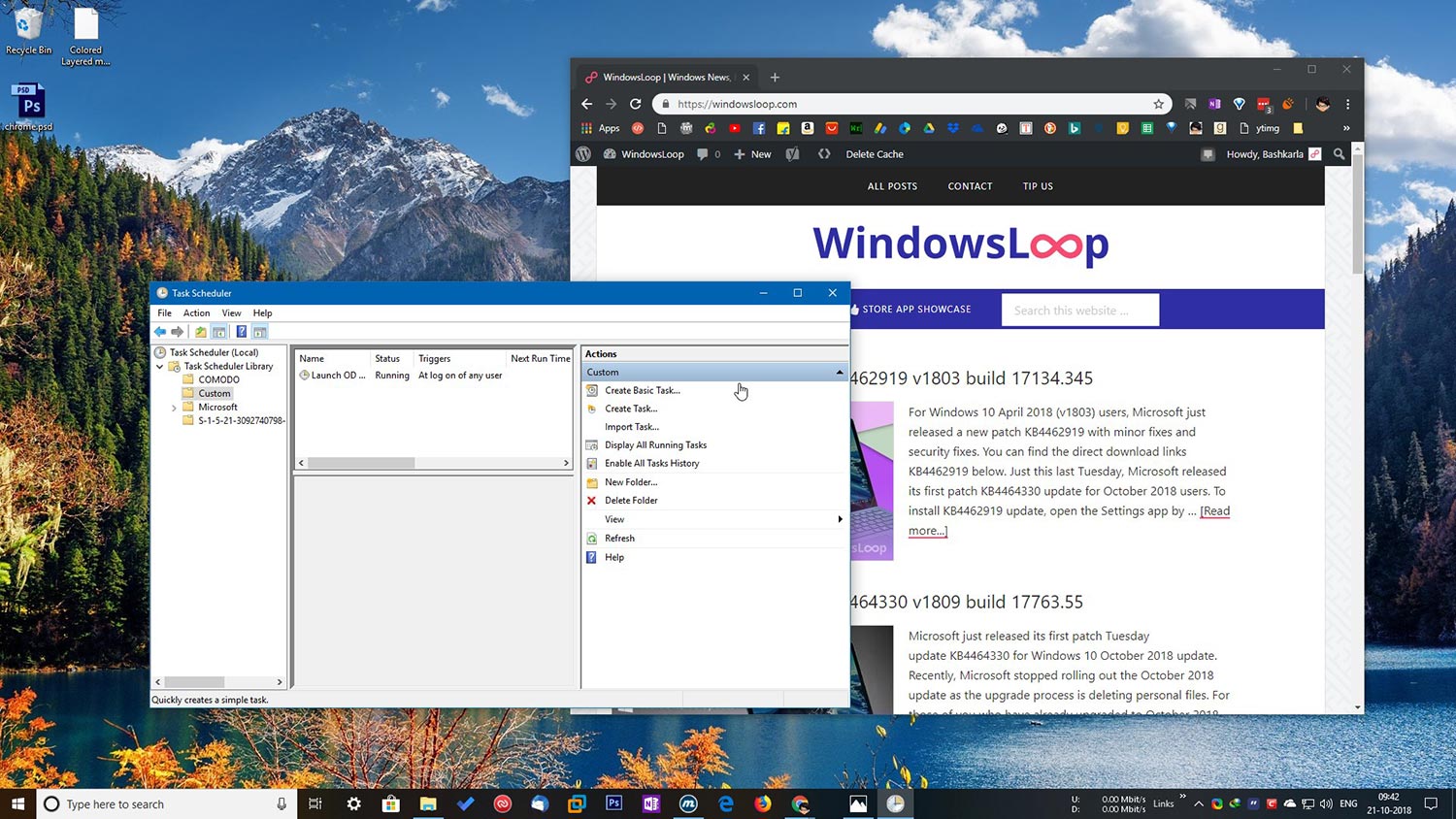The image size is (1456, 819).
Task: Launch Photoshop from the taskbar
Action: (613, 803)
